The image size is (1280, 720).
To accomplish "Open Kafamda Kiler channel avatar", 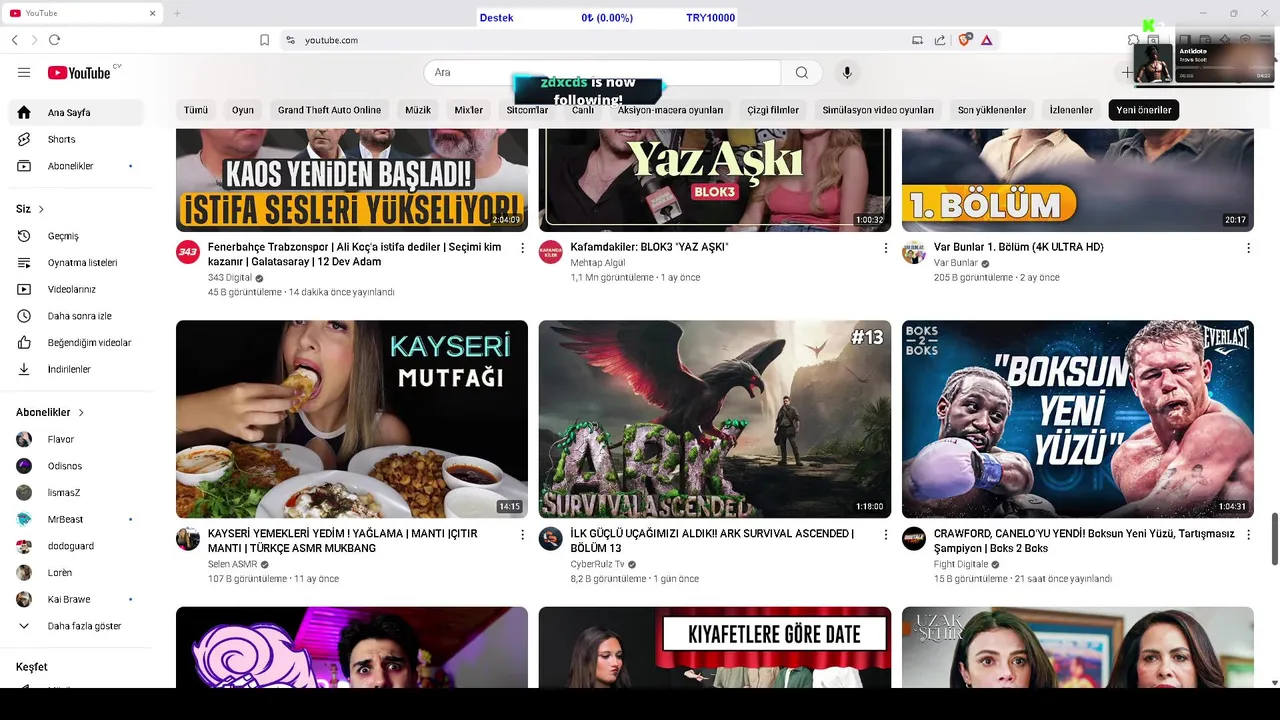I will coord(551,252).
